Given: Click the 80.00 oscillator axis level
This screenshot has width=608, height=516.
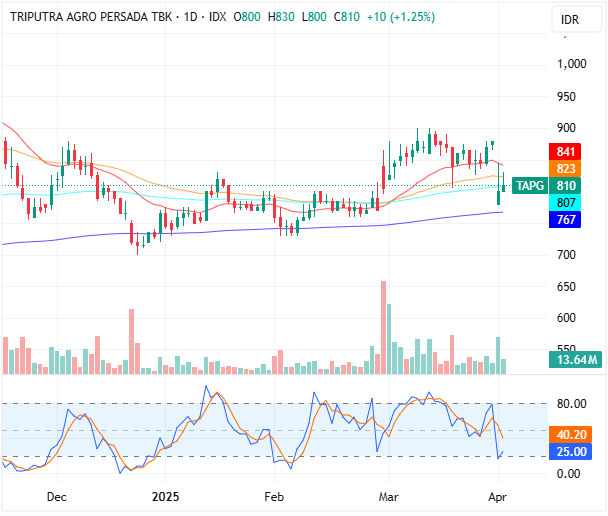Looking at the screenshot, I should click(x=572, y=404).
